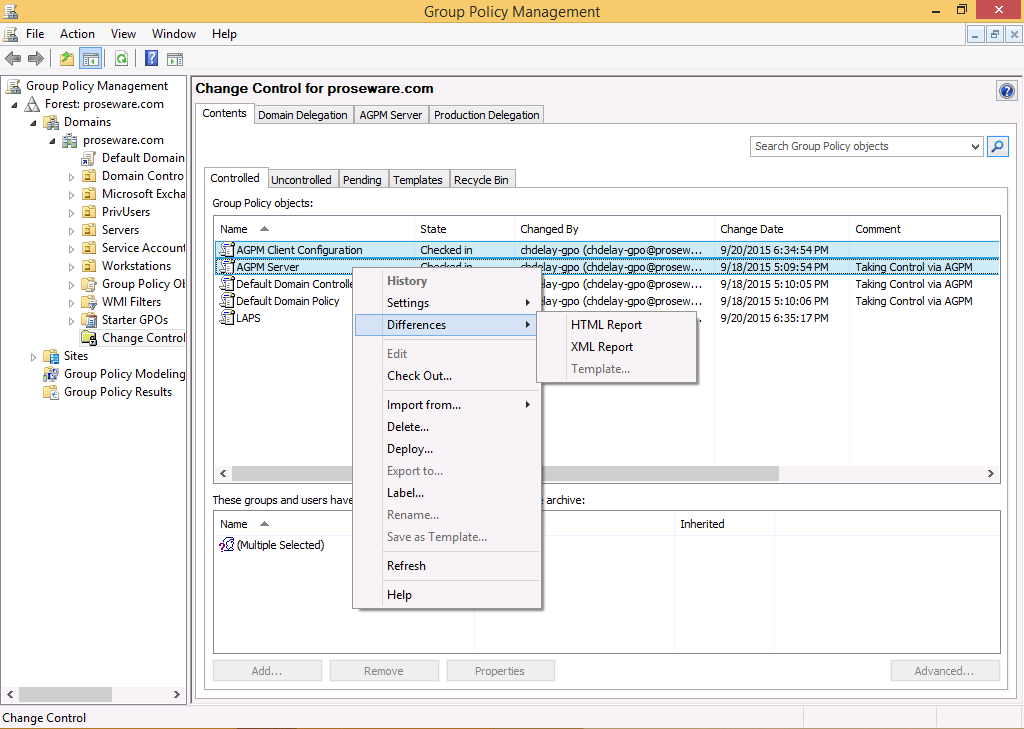Expand the Sites tree node
Screen dimensions: 1024x729
click(x=33, y=357)
